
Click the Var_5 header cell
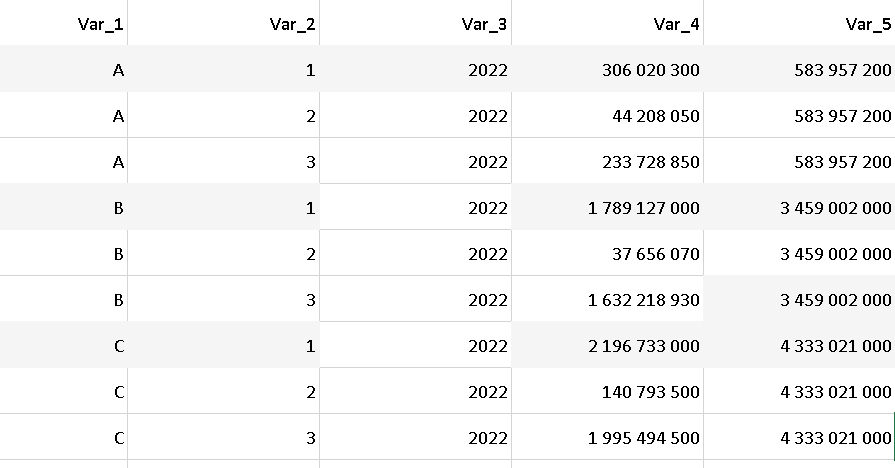click(x=866, y=24)
